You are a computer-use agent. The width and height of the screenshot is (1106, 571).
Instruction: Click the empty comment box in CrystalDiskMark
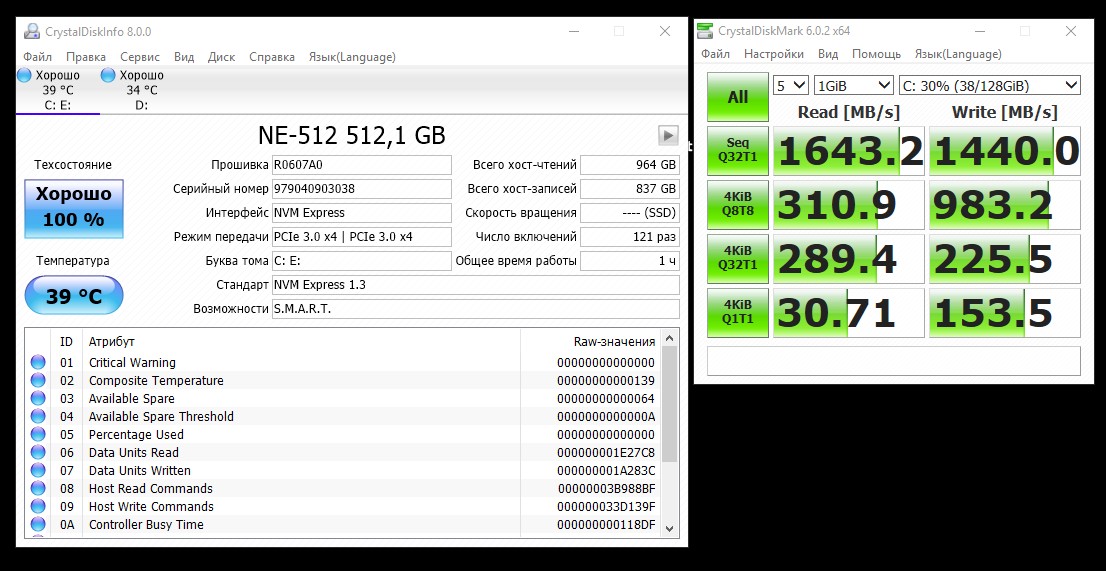pos(894,360)
